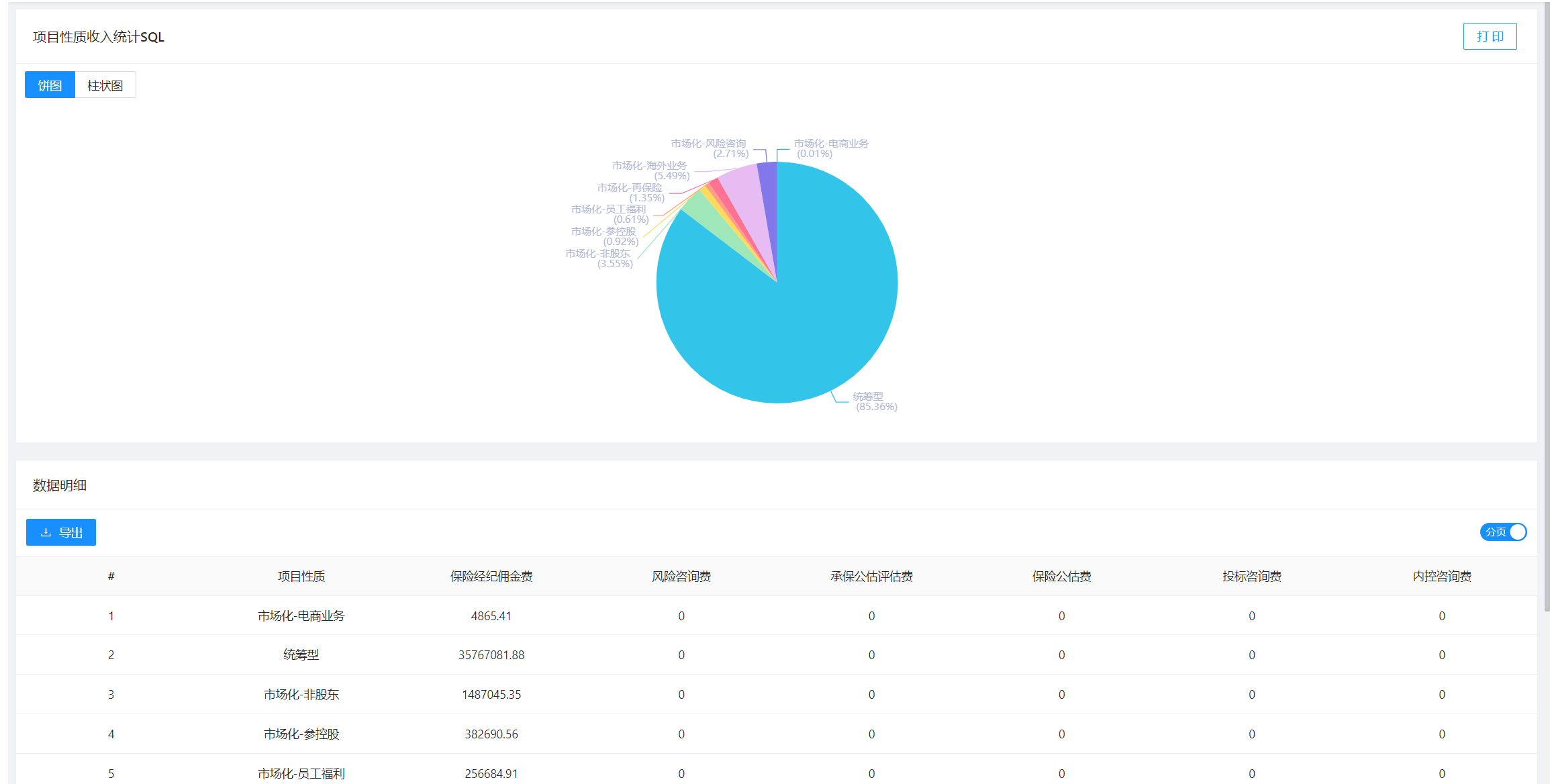Screen dimensions: 1550x784
Task: Toggle the 分页 pagination switch
Action: [1503, 532]
